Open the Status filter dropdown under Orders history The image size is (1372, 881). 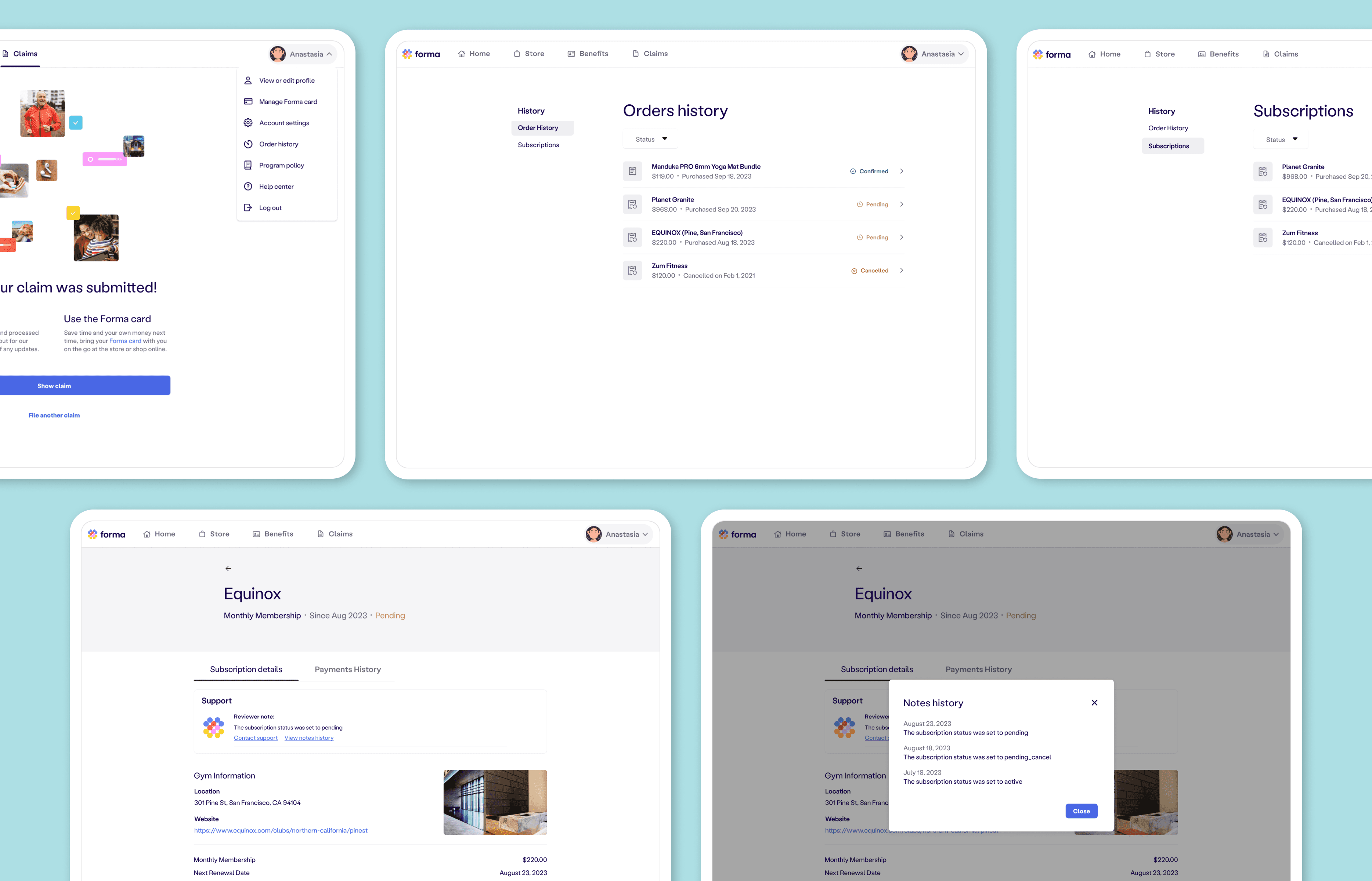tap(651, 139)
